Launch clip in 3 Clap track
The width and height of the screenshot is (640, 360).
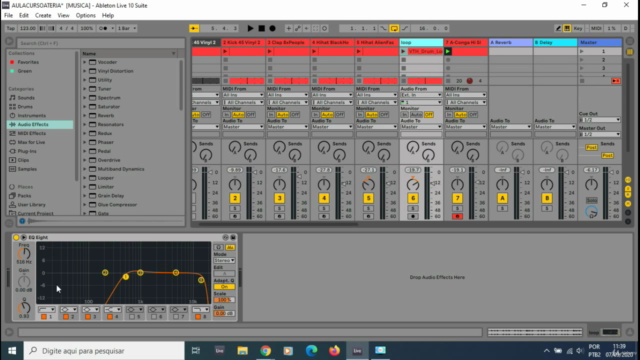[x=270, y=51]
